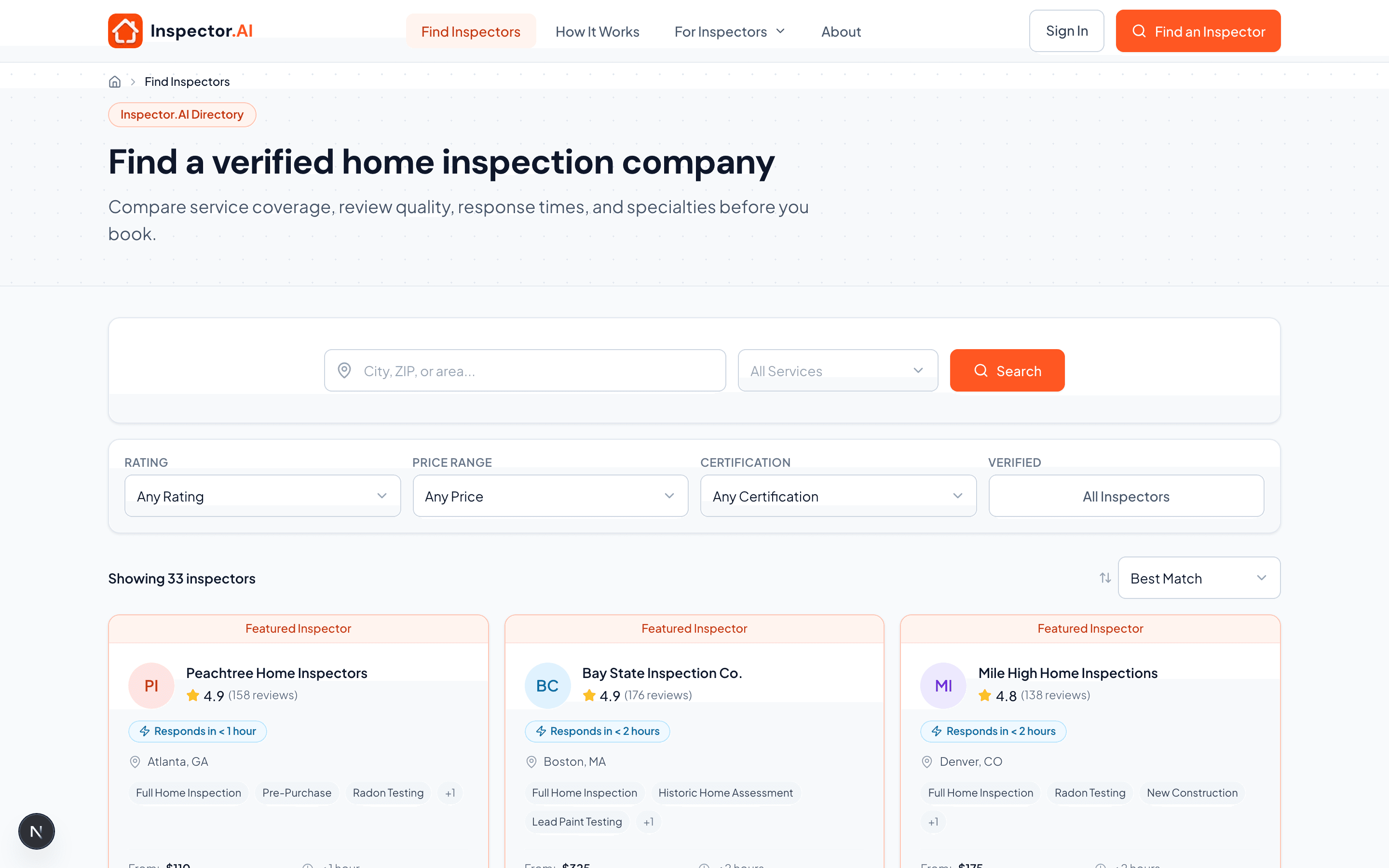Click the round N badge icon
This screenshot has width=1389, height=868.
37,831
